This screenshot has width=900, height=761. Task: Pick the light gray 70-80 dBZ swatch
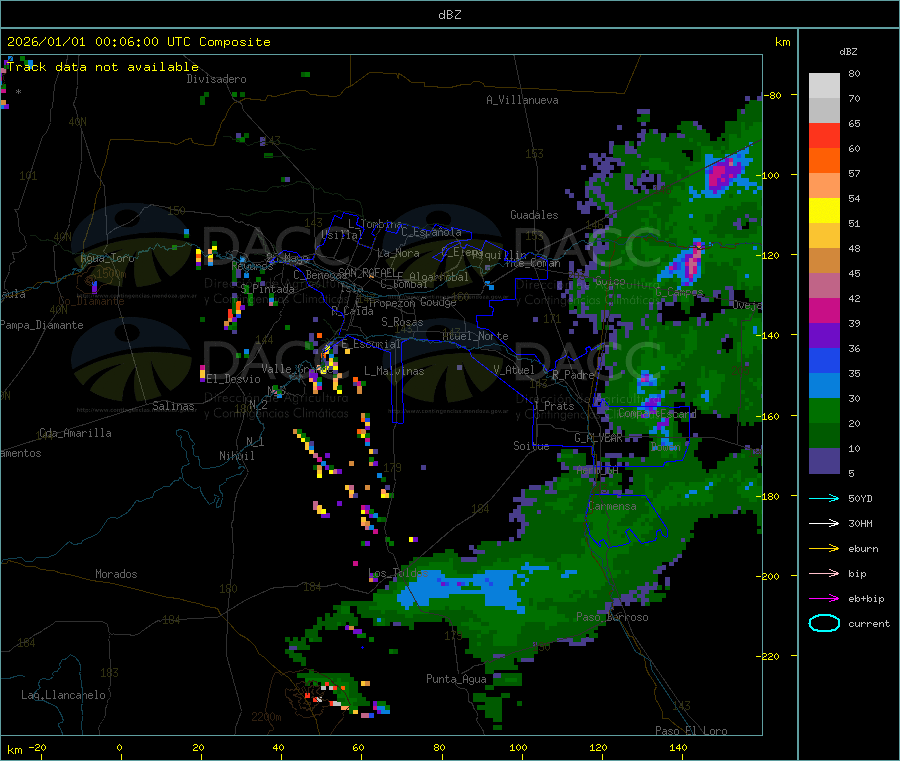(824, 86)
